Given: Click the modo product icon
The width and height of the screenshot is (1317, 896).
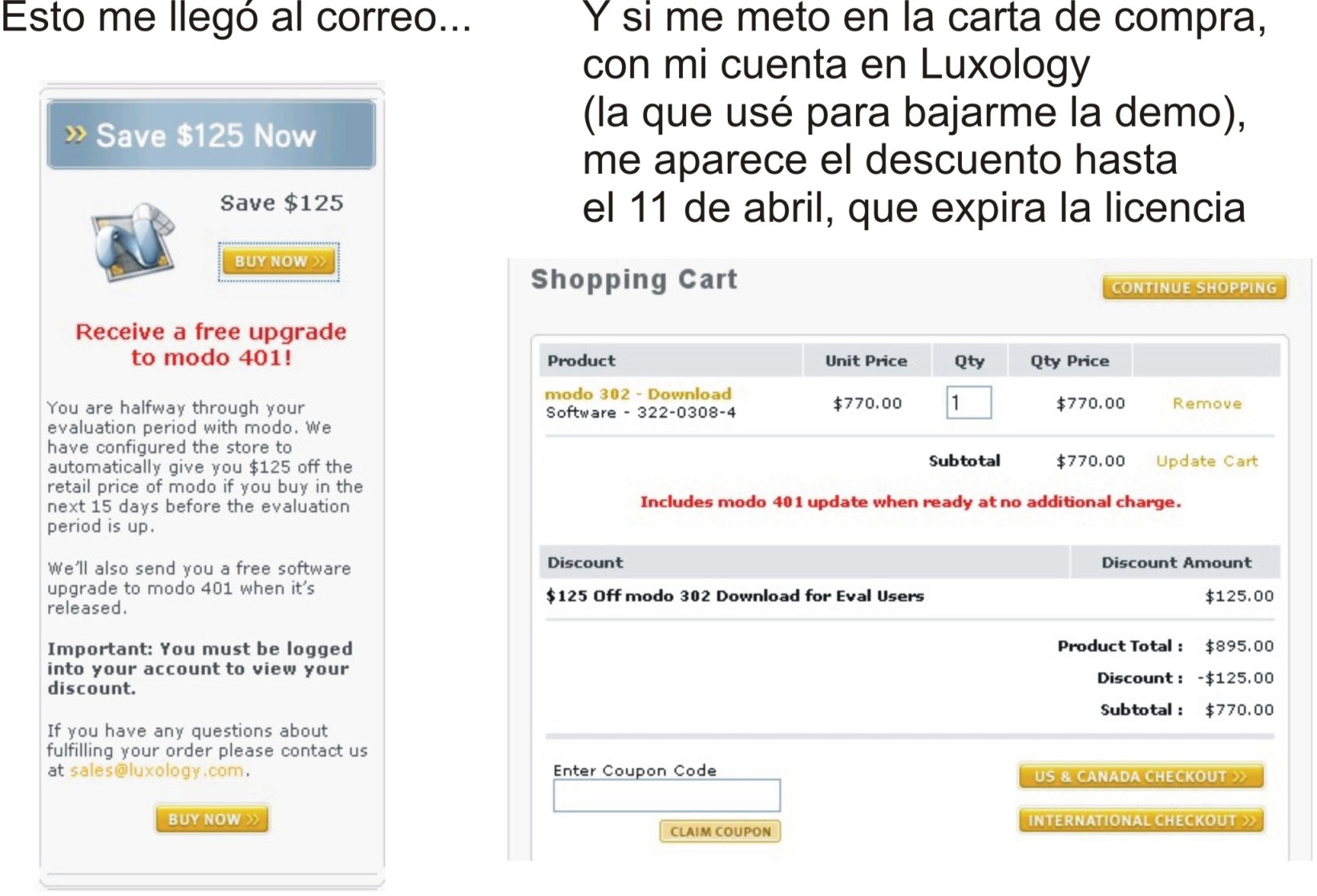Looking at the screenshot, I should (134, 243).
